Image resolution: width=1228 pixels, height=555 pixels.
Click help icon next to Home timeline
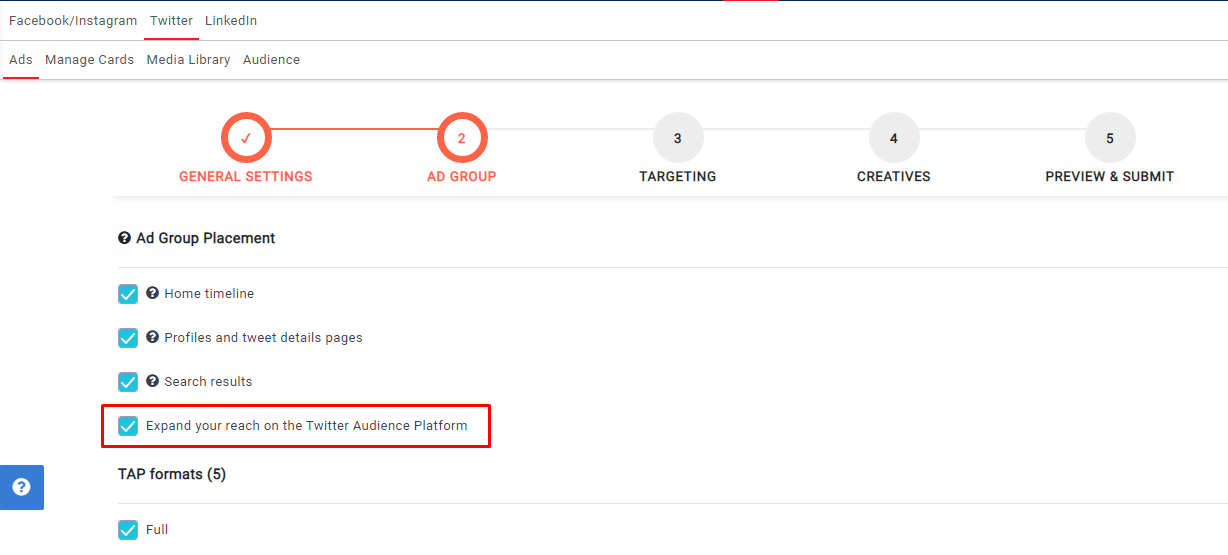(153, 293)
